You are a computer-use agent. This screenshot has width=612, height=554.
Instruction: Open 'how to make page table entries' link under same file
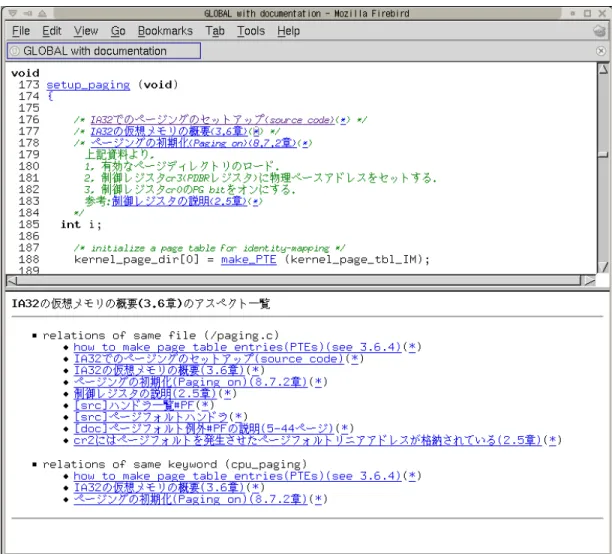[x=237, y=347]
